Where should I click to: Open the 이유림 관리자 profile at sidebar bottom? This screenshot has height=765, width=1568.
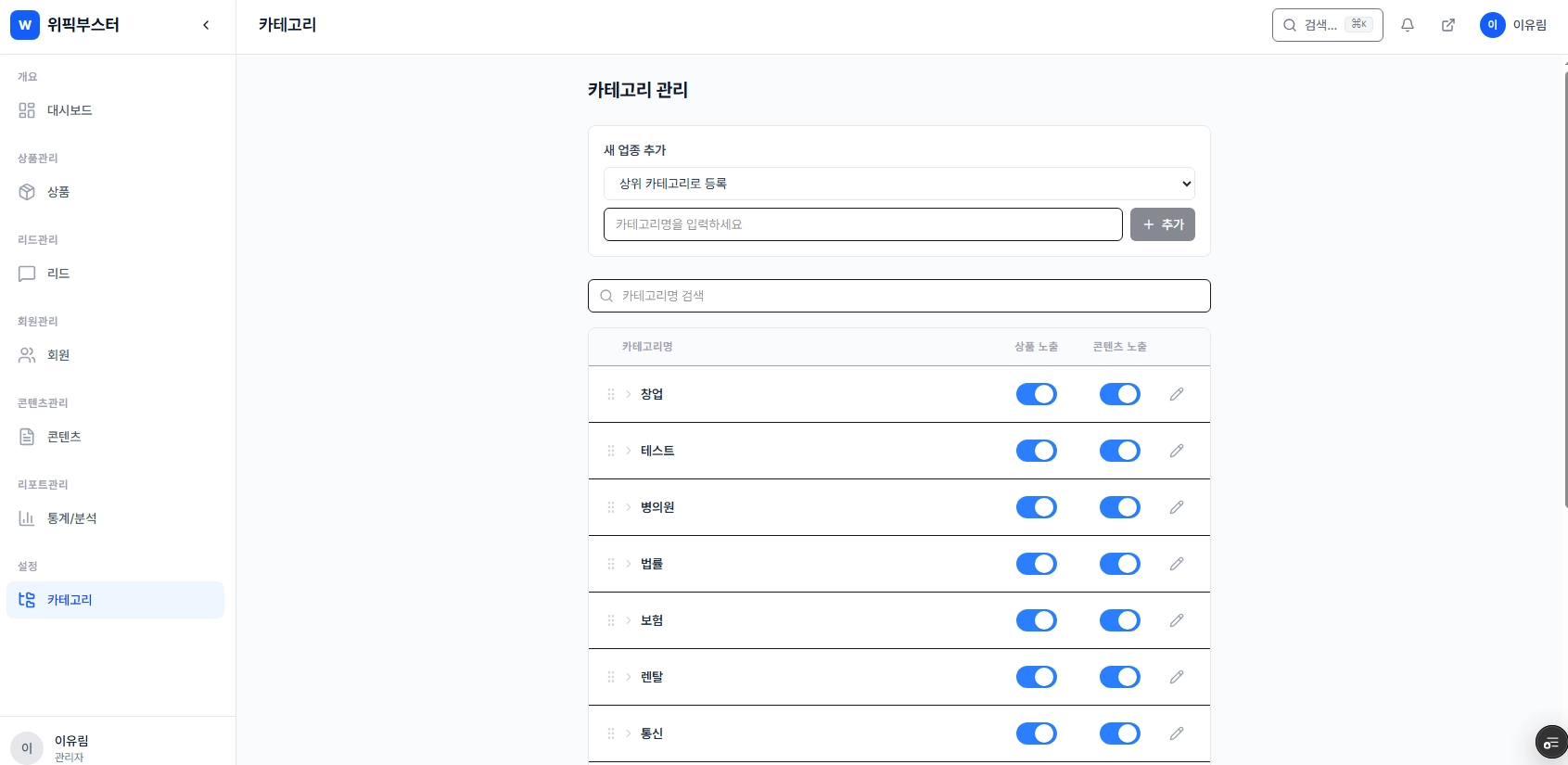pos(118,747)
